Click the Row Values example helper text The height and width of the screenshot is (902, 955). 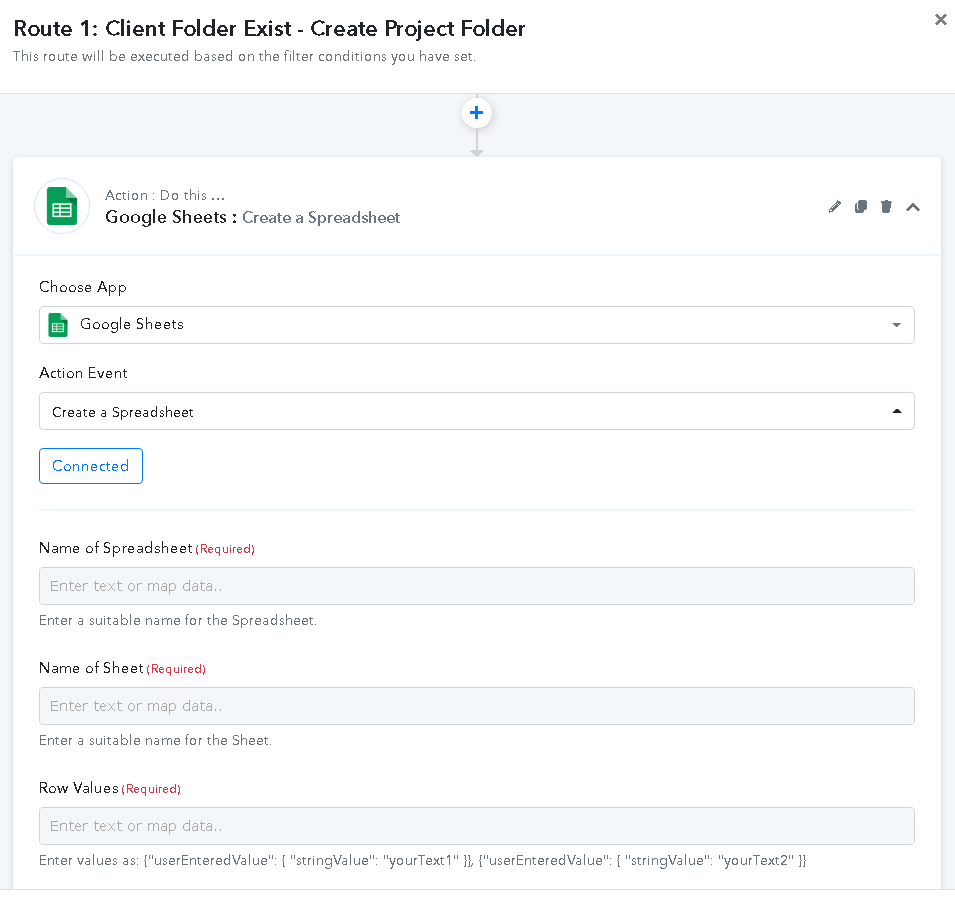click(423, 861)
